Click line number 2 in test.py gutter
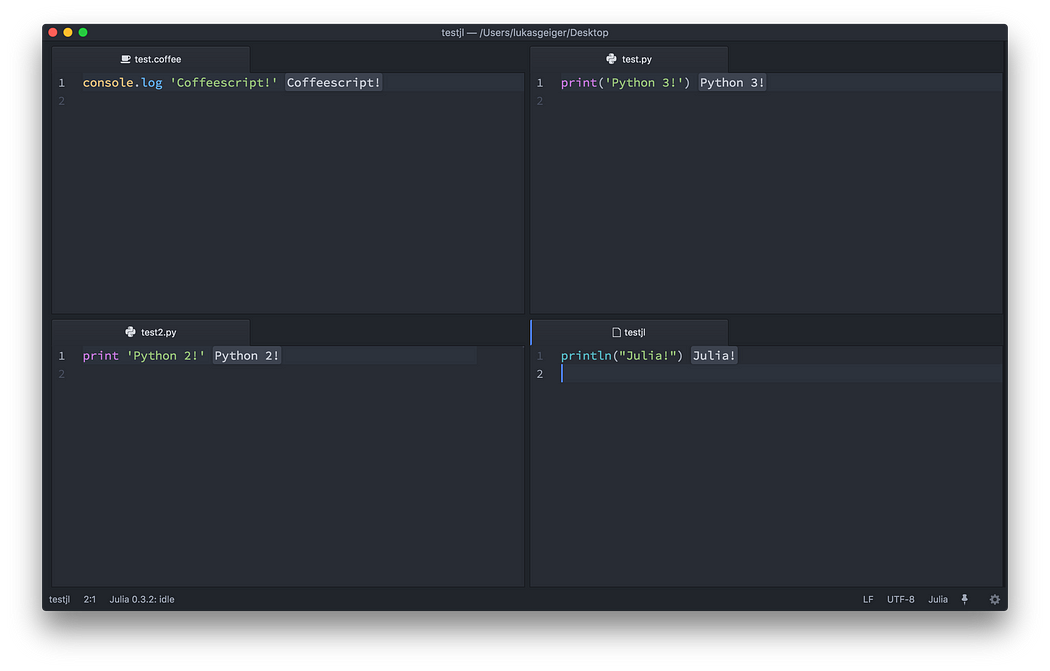 click(540, 101)
